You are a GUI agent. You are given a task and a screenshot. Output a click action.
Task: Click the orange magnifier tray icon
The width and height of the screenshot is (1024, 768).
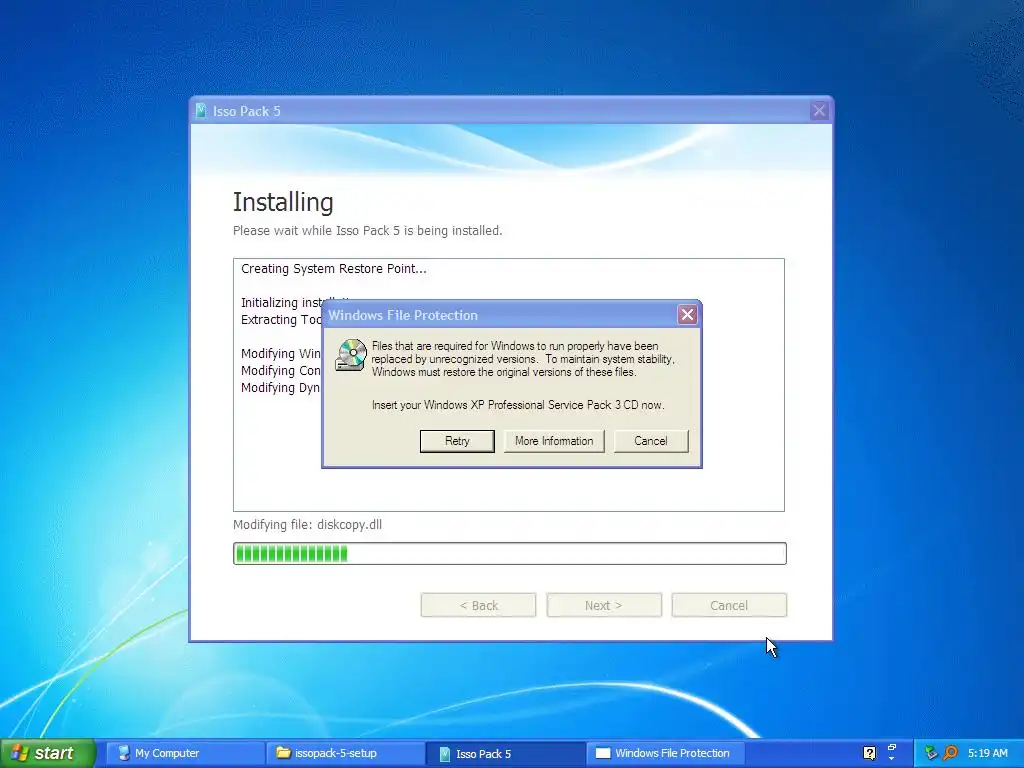tap(950, 753)
